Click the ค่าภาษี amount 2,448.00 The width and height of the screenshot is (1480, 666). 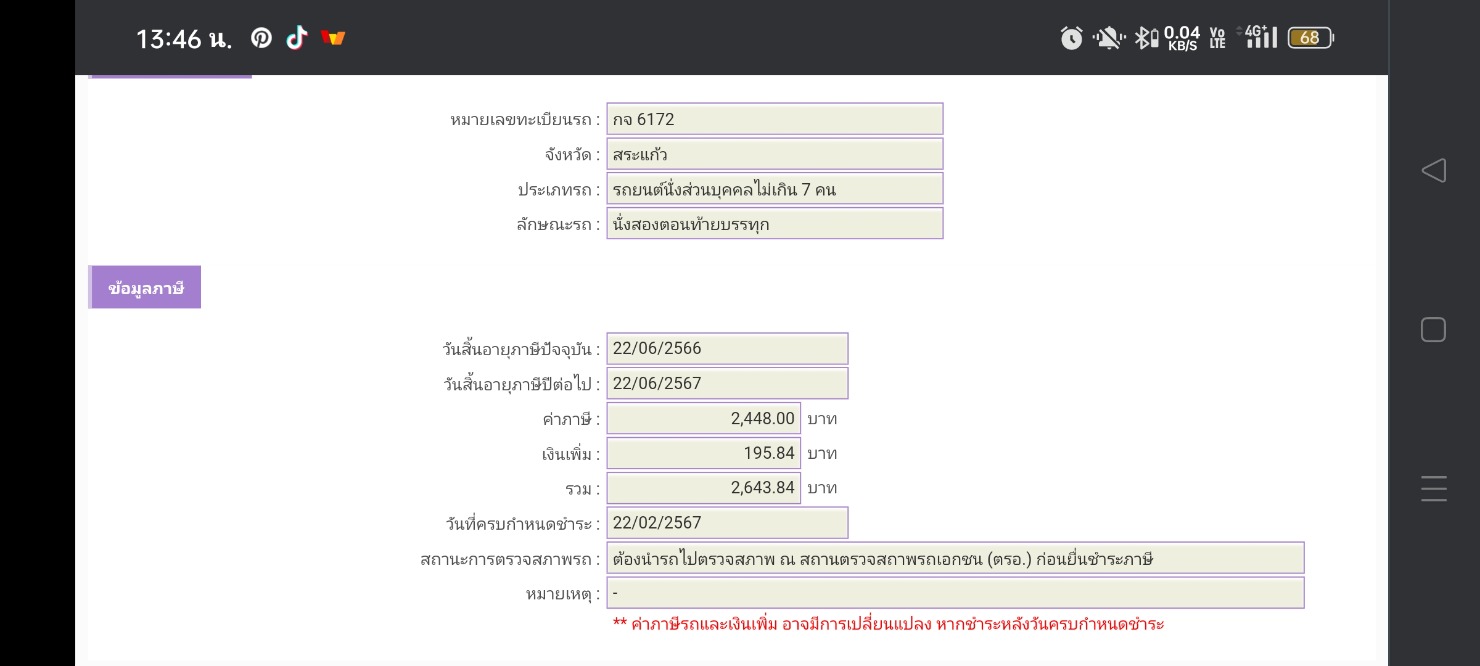(704, 418)
